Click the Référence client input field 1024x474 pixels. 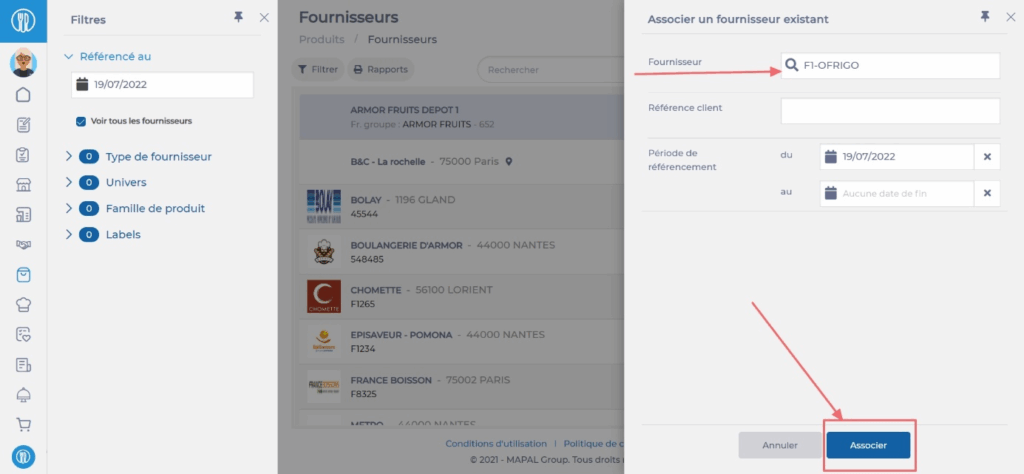pyautogui.click(x=890, y=110)
